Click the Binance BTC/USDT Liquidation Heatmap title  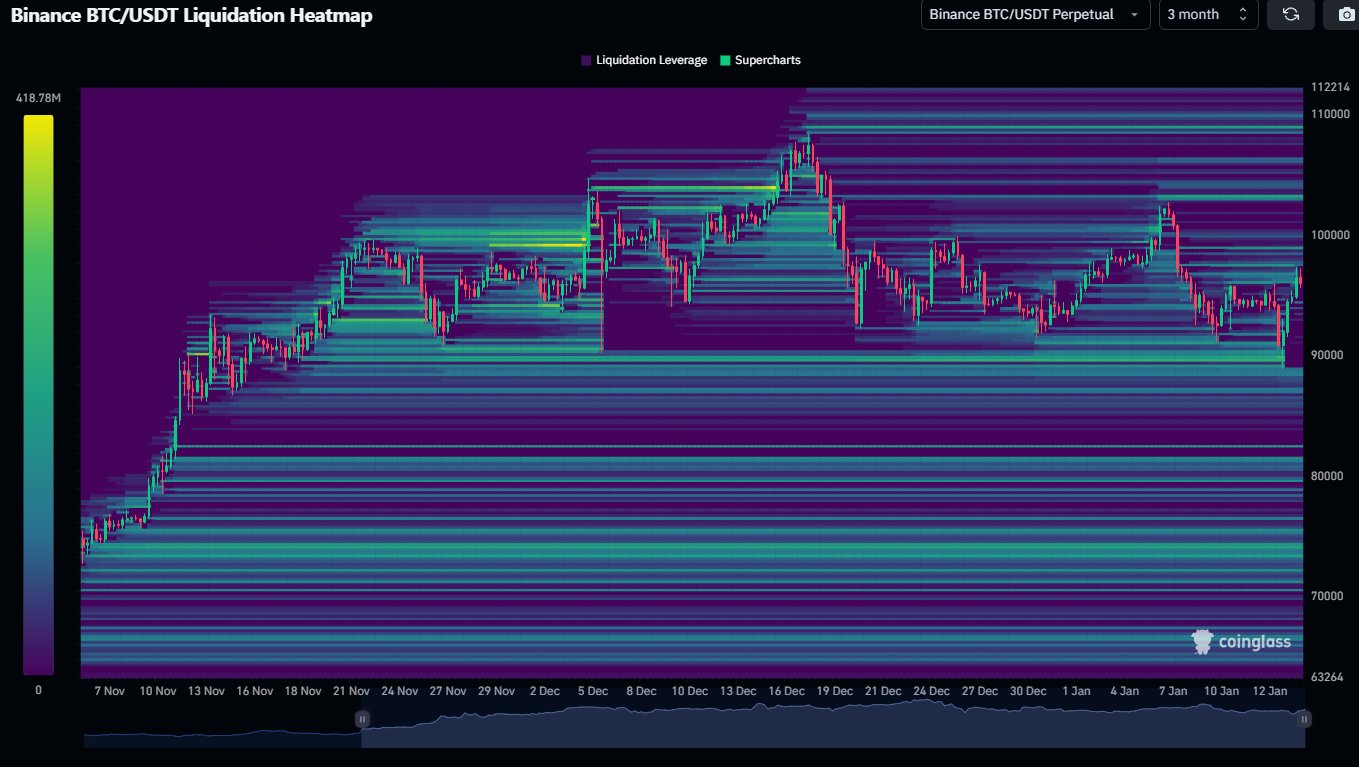pos(187,15)
